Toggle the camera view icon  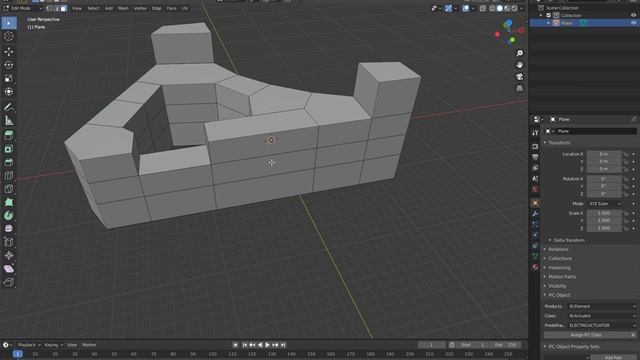tap(520, 77)
